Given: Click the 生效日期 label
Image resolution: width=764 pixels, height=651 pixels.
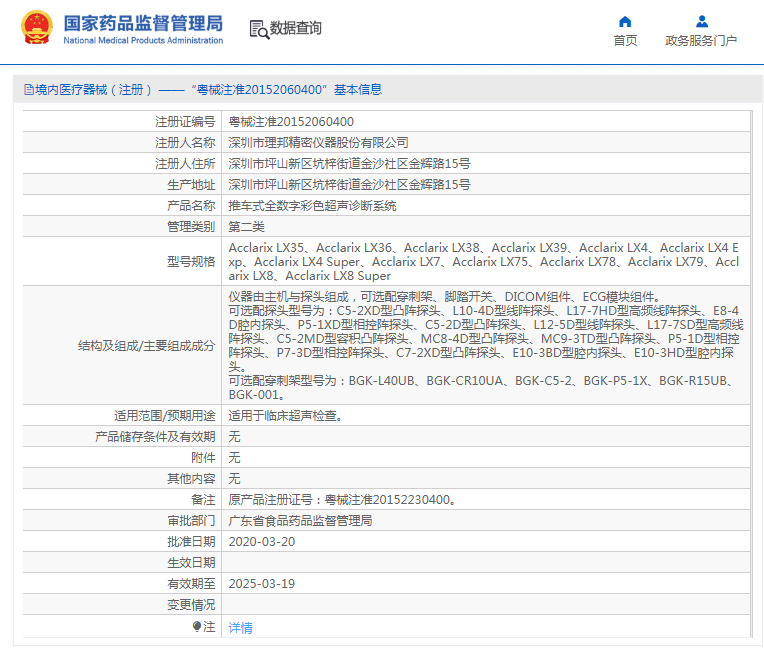Looking at the screenshot, I should 191,562.
